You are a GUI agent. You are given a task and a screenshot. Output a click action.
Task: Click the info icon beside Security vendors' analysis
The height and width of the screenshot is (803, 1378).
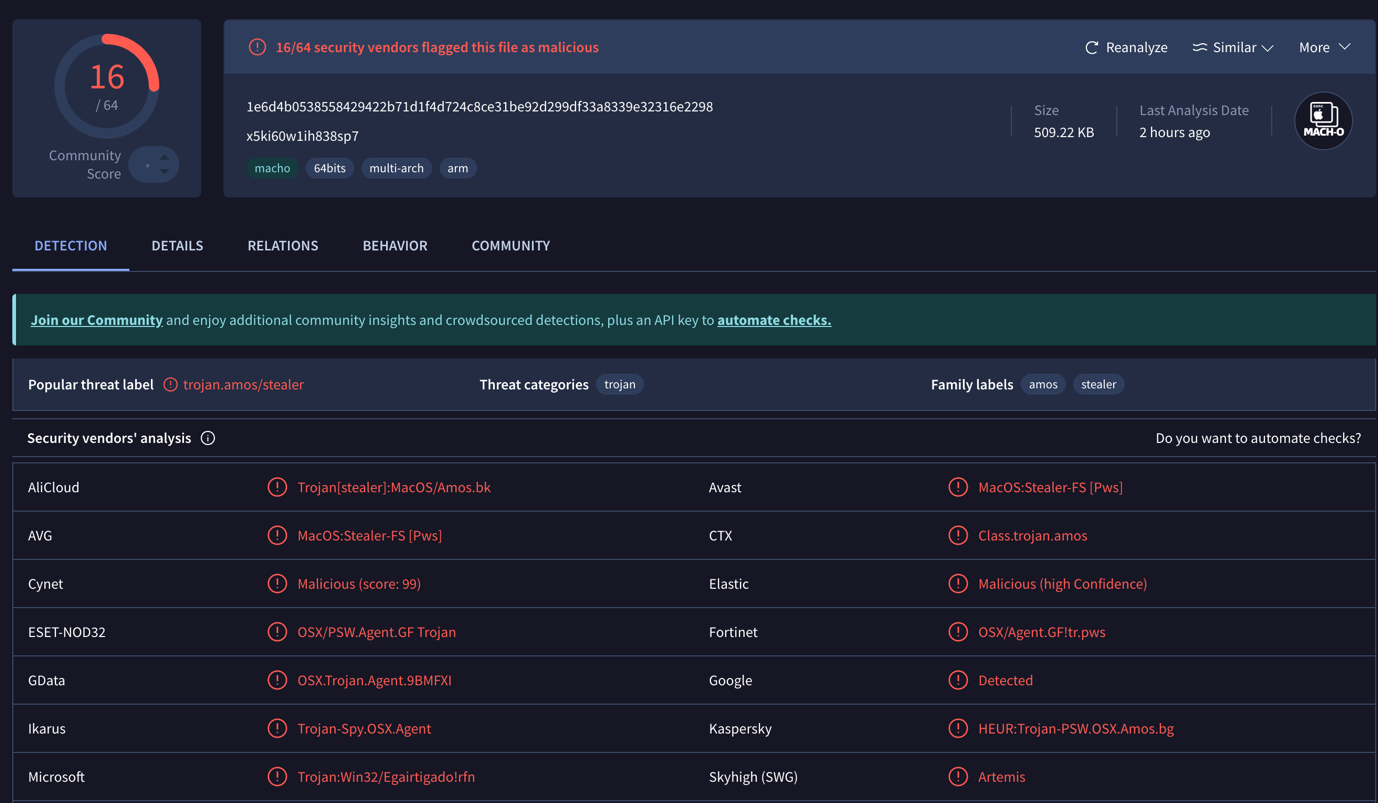pyautogui.click(x=208, y=438)
